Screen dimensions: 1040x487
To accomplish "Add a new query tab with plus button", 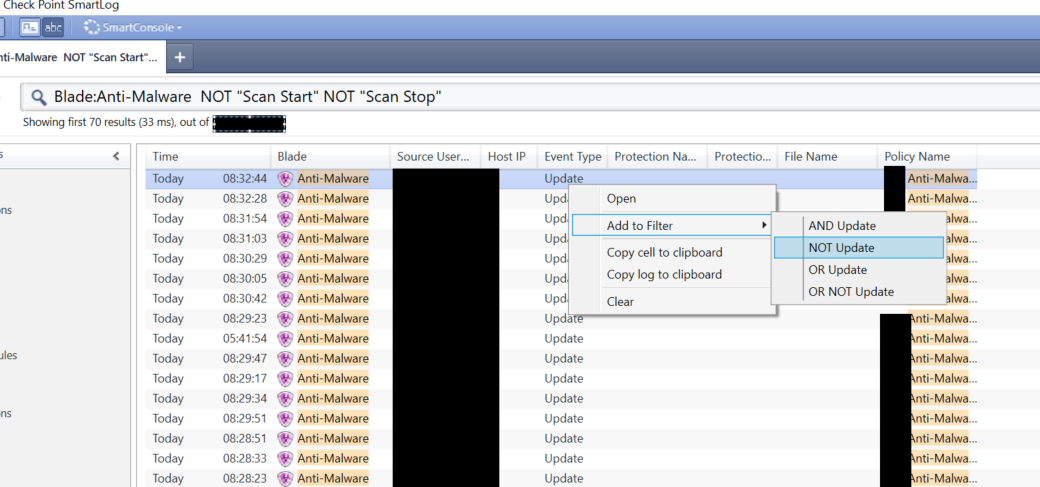I will coord(179,57).
